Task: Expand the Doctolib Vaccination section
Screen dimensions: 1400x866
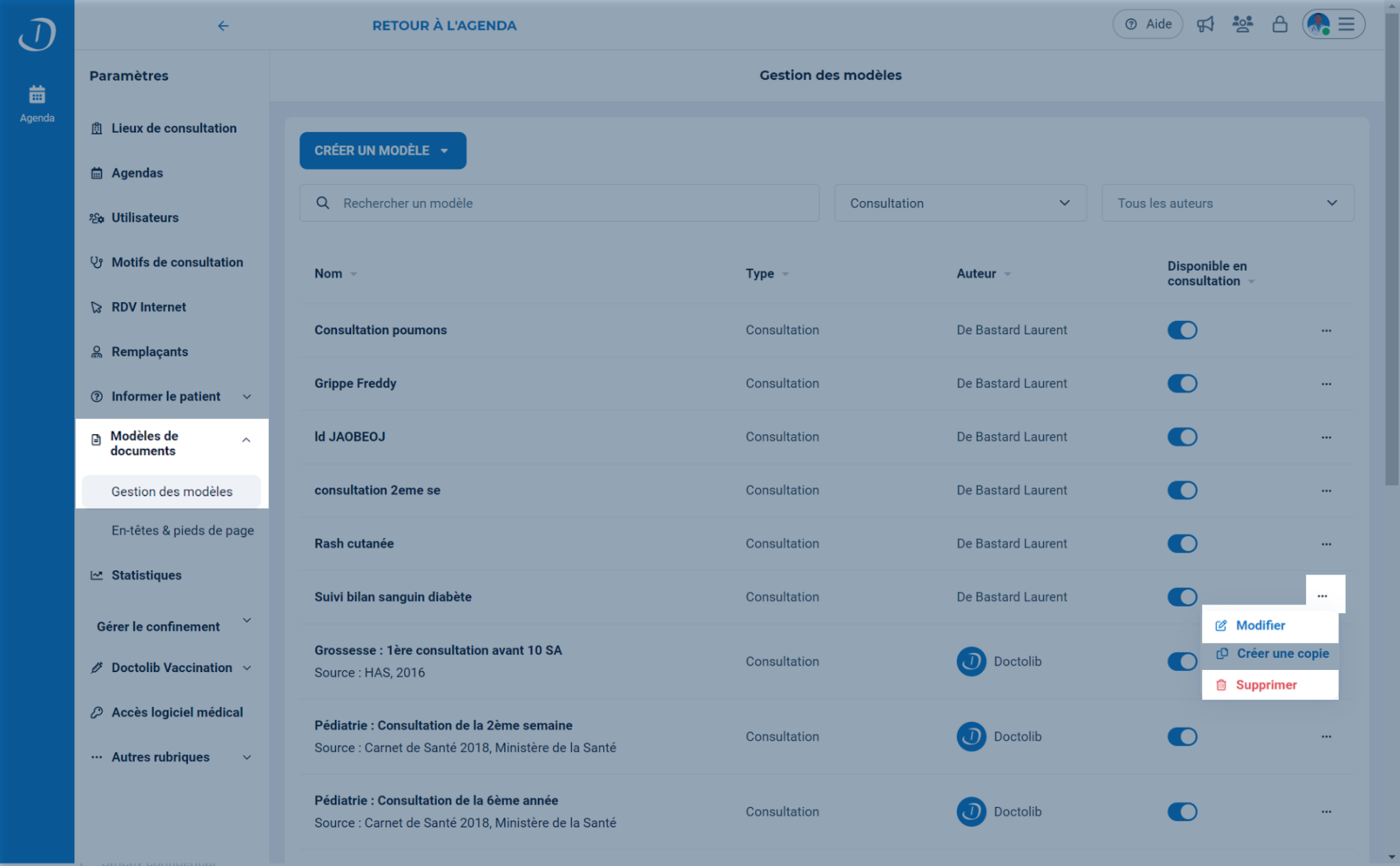Action: [x=171, y=668]
